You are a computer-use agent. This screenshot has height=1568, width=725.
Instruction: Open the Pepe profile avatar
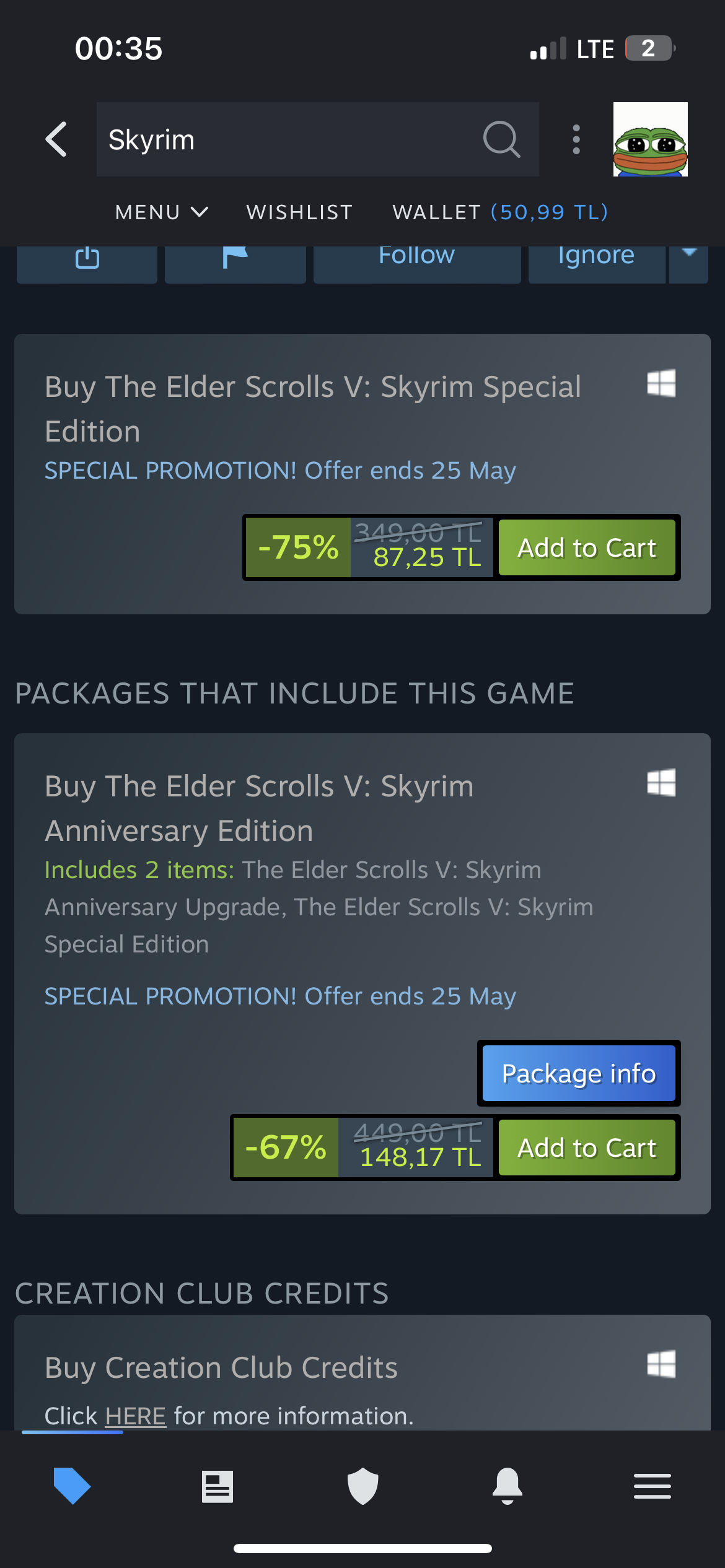point(650,139)
